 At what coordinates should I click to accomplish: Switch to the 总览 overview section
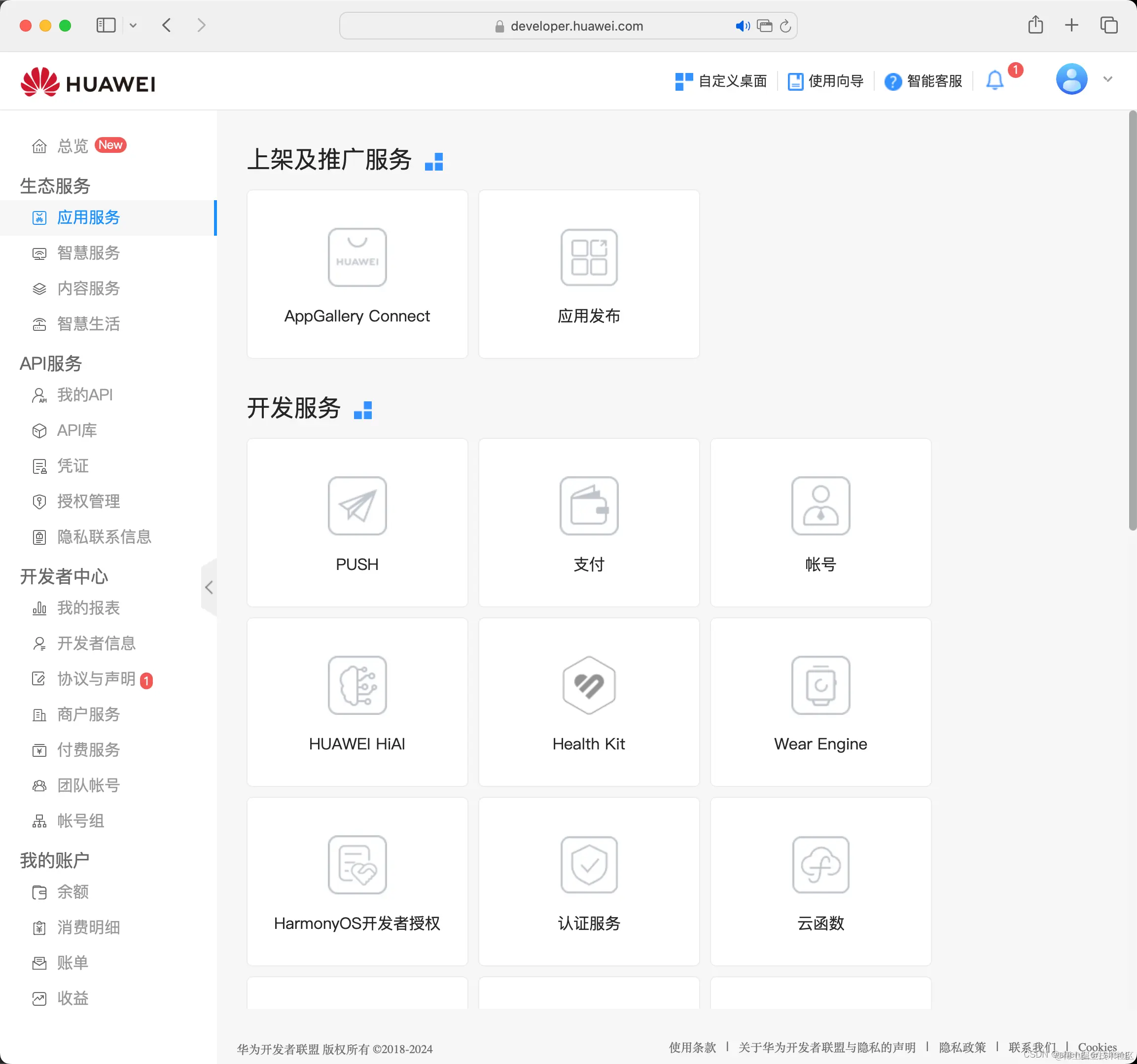72,145
